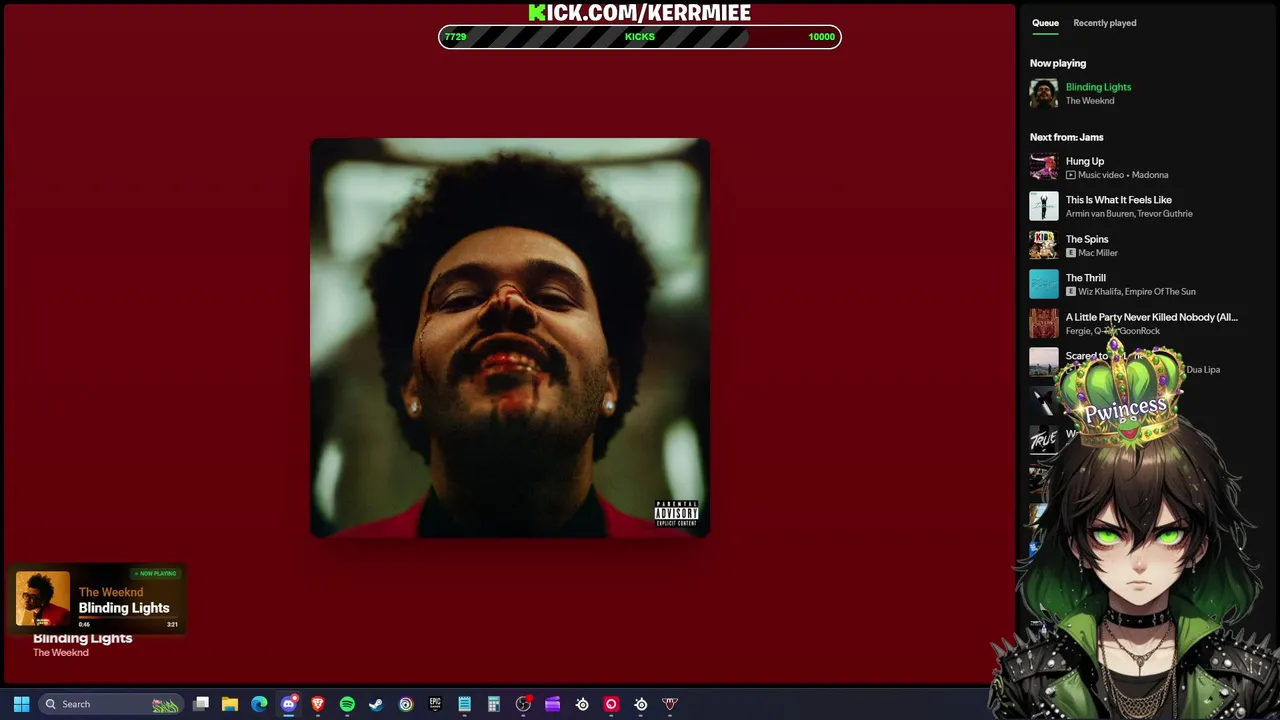Open artist Wiz Khalifa, Empire Of The Sun
The width and height of the screenshot is (1280, 720).
[x=1137, y=292]
